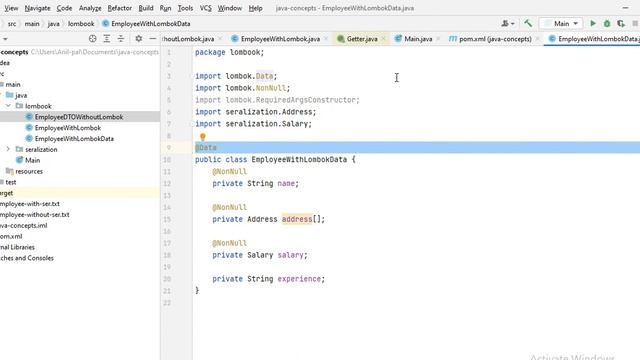Open the Refactor menu

(x=119, y=8)
